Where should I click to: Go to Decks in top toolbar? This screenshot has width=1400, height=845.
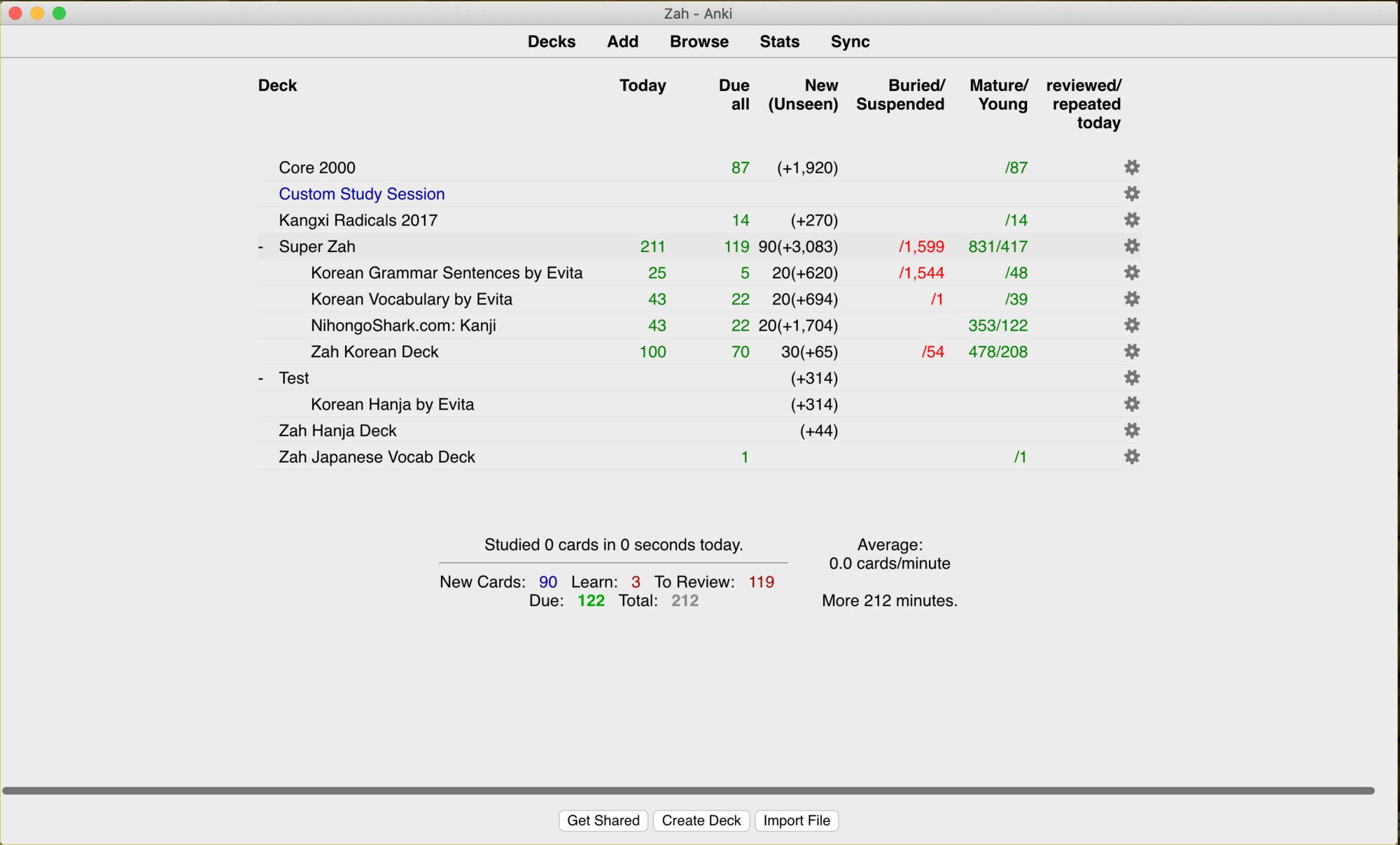point(552,41)
